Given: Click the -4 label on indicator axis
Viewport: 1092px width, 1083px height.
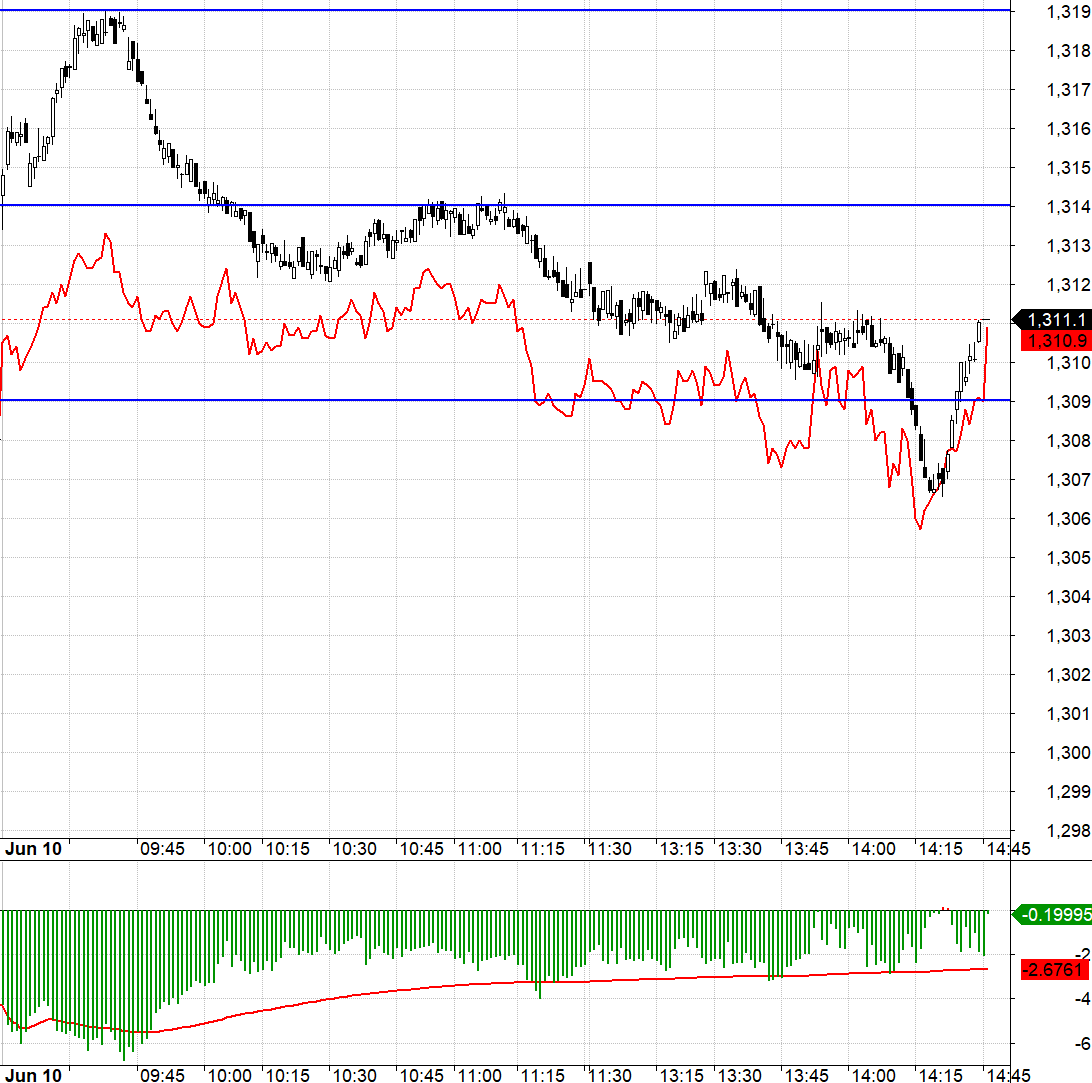Looking at the screenshot, I should point(1082,999).
